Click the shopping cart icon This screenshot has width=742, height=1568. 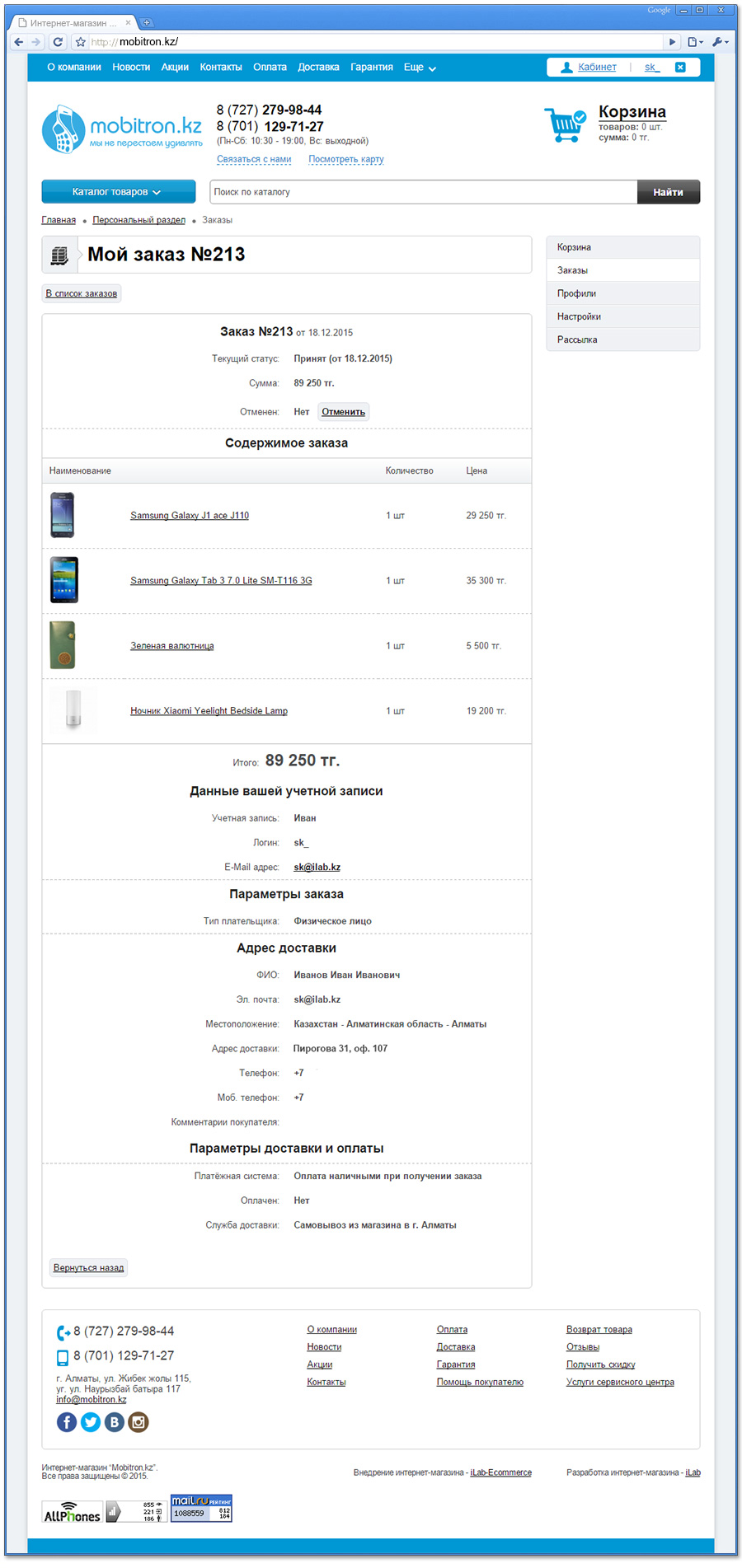(566, 124)
